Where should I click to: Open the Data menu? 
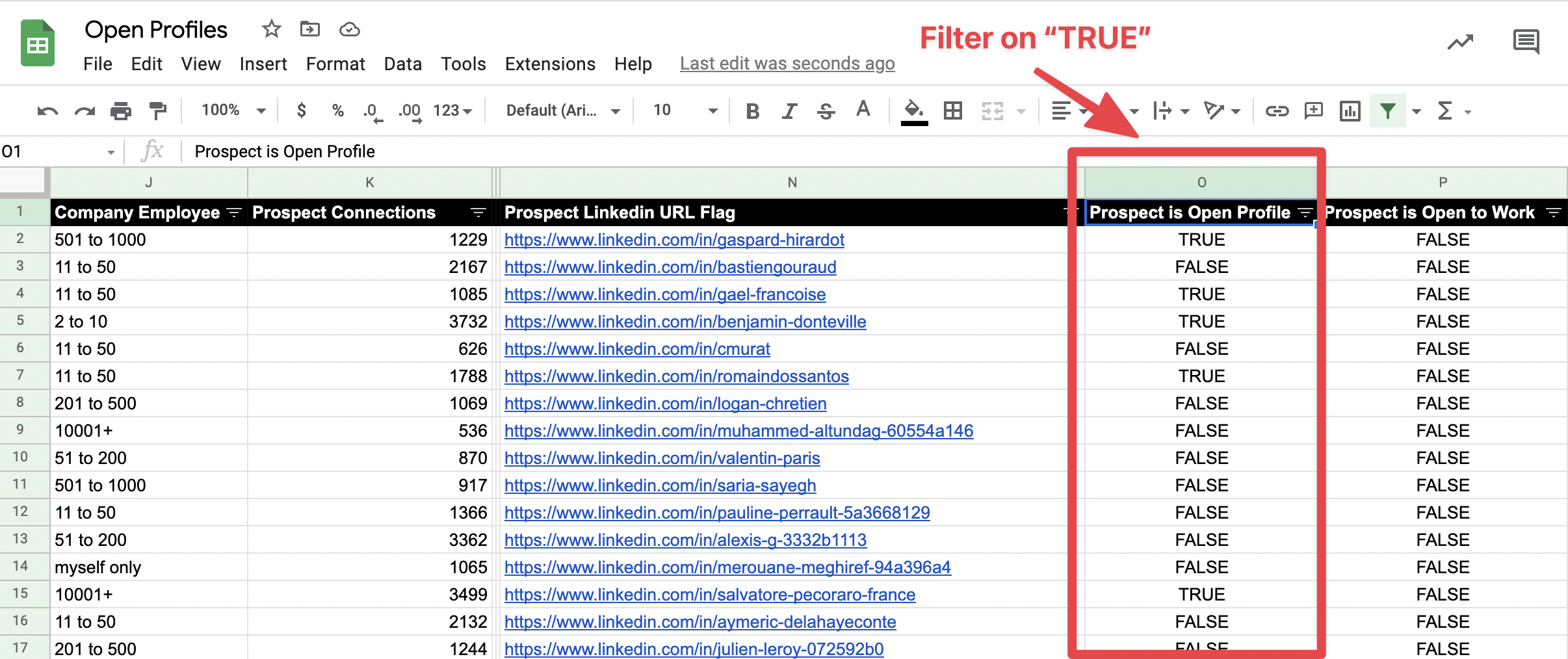tap(403, 64)
